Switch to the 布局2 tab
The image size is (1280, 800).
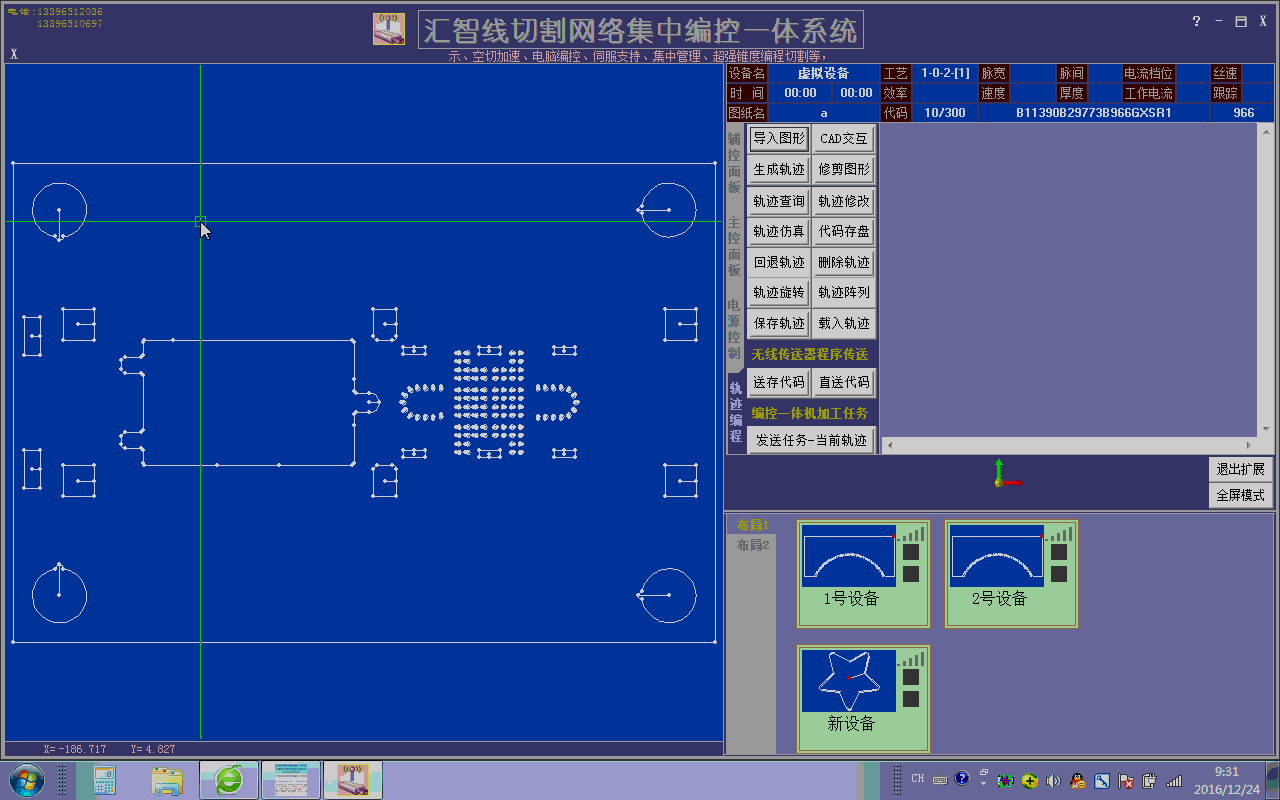pos(752,545)
